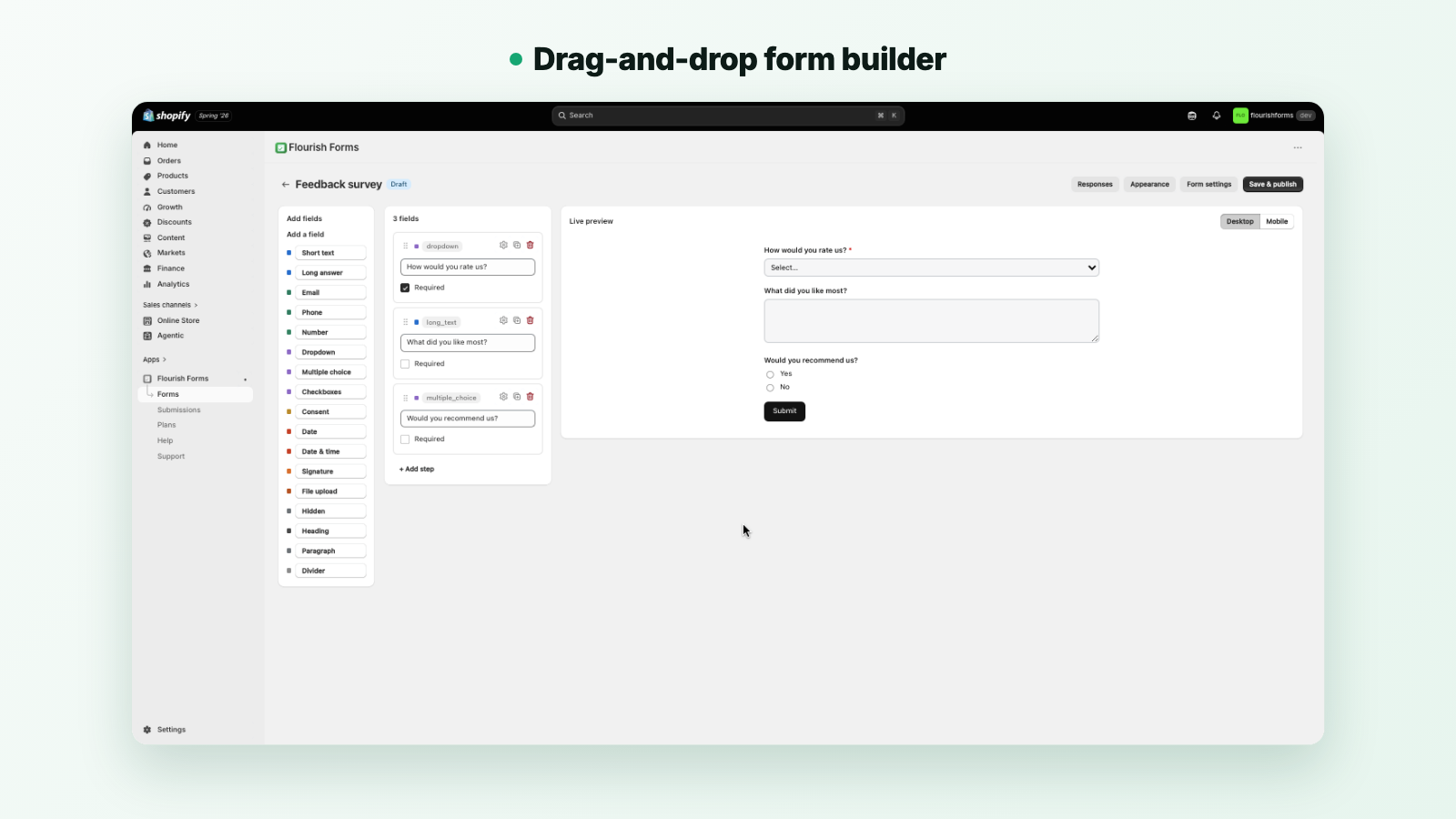Viewport: 1456px width, 819px height.
Task: Uncheck Required for the rate us field
Action: [x=405, y=288]
